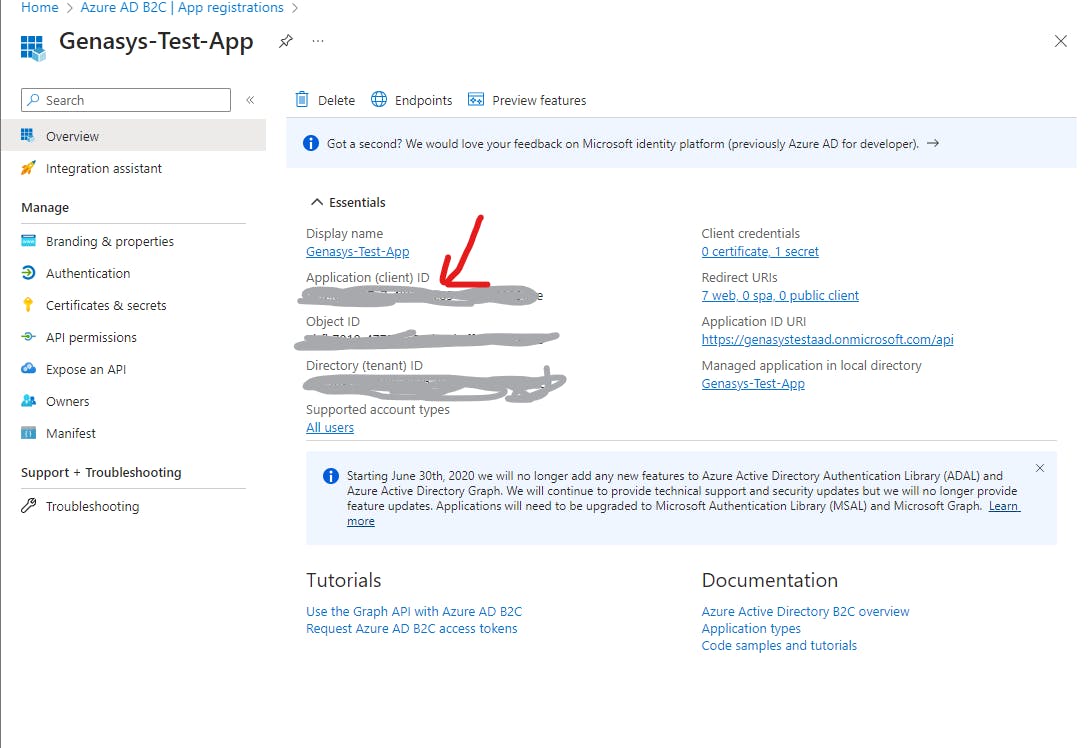Click the Object ID label
Image resolution: width=1089 pixels, height=748 pixels.
coord(333,321)
